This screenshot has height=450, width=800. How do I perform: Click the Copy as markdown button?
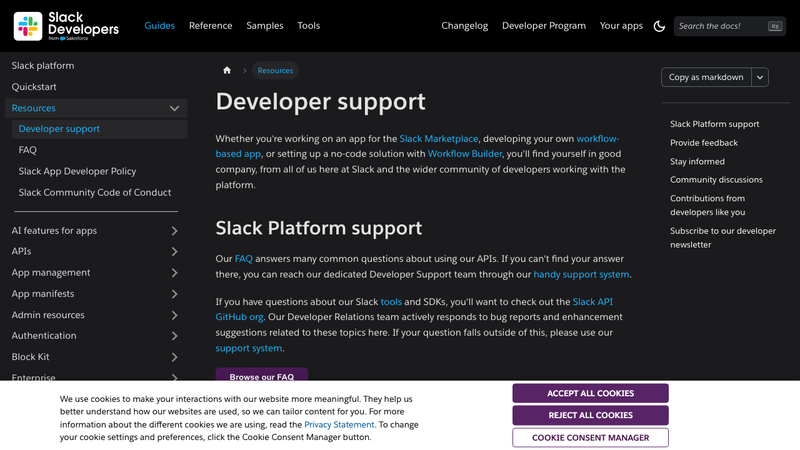click(x=706, y=78)
